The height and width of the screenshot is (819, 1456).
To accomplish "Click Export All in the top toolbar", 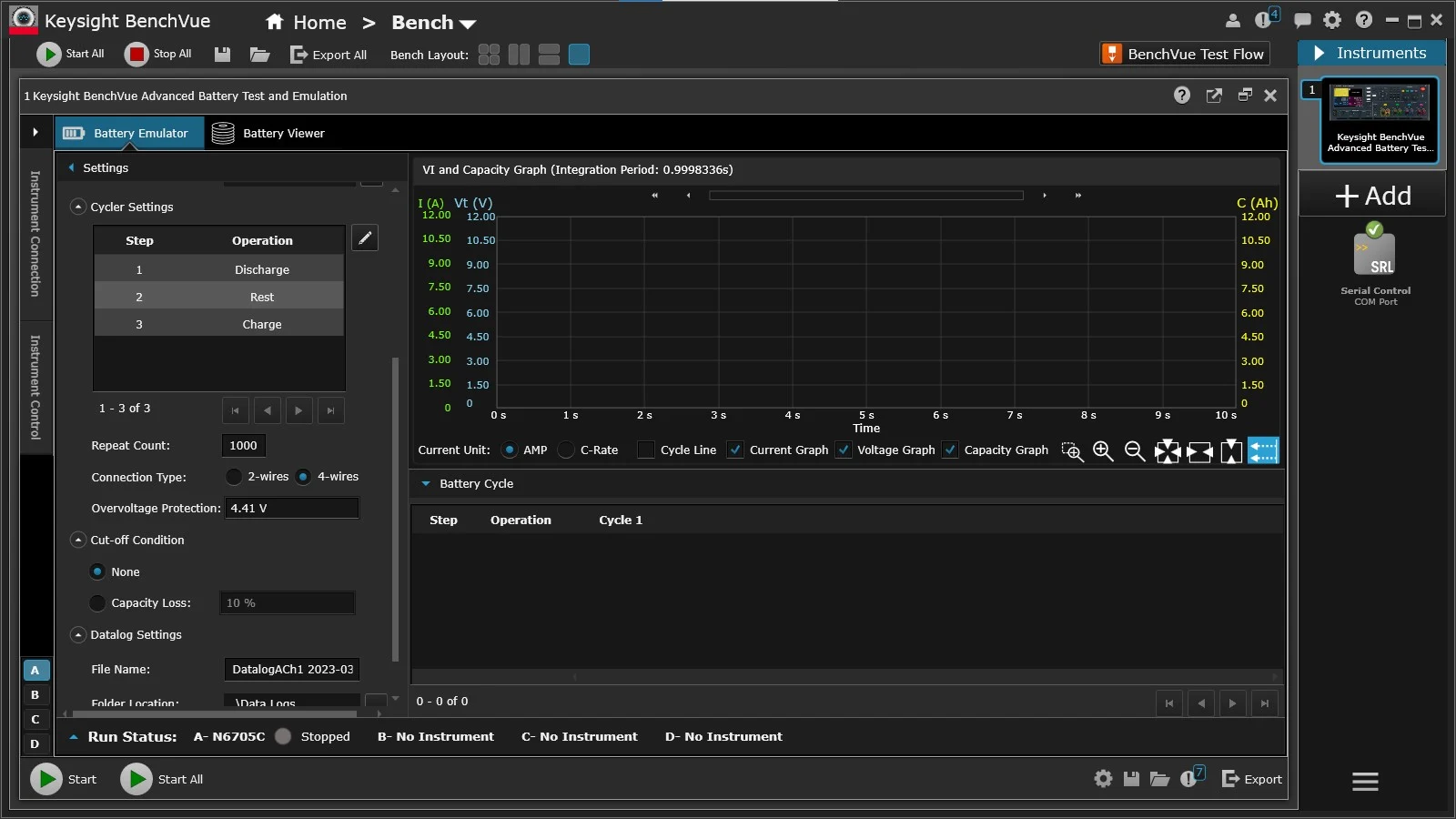I will pyautogui.click(x=329, y=55).
